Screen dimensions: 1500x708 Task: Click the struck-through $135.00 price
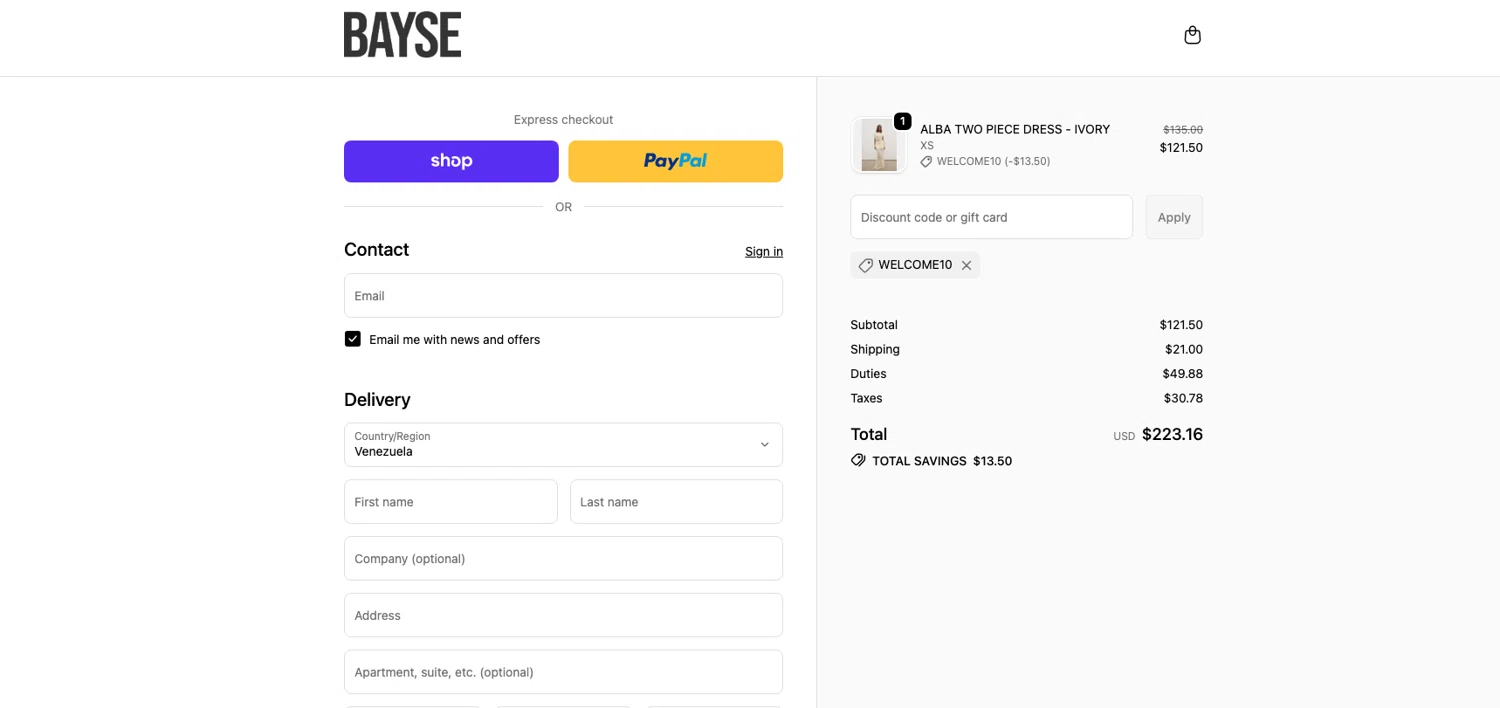[1183, 130]
